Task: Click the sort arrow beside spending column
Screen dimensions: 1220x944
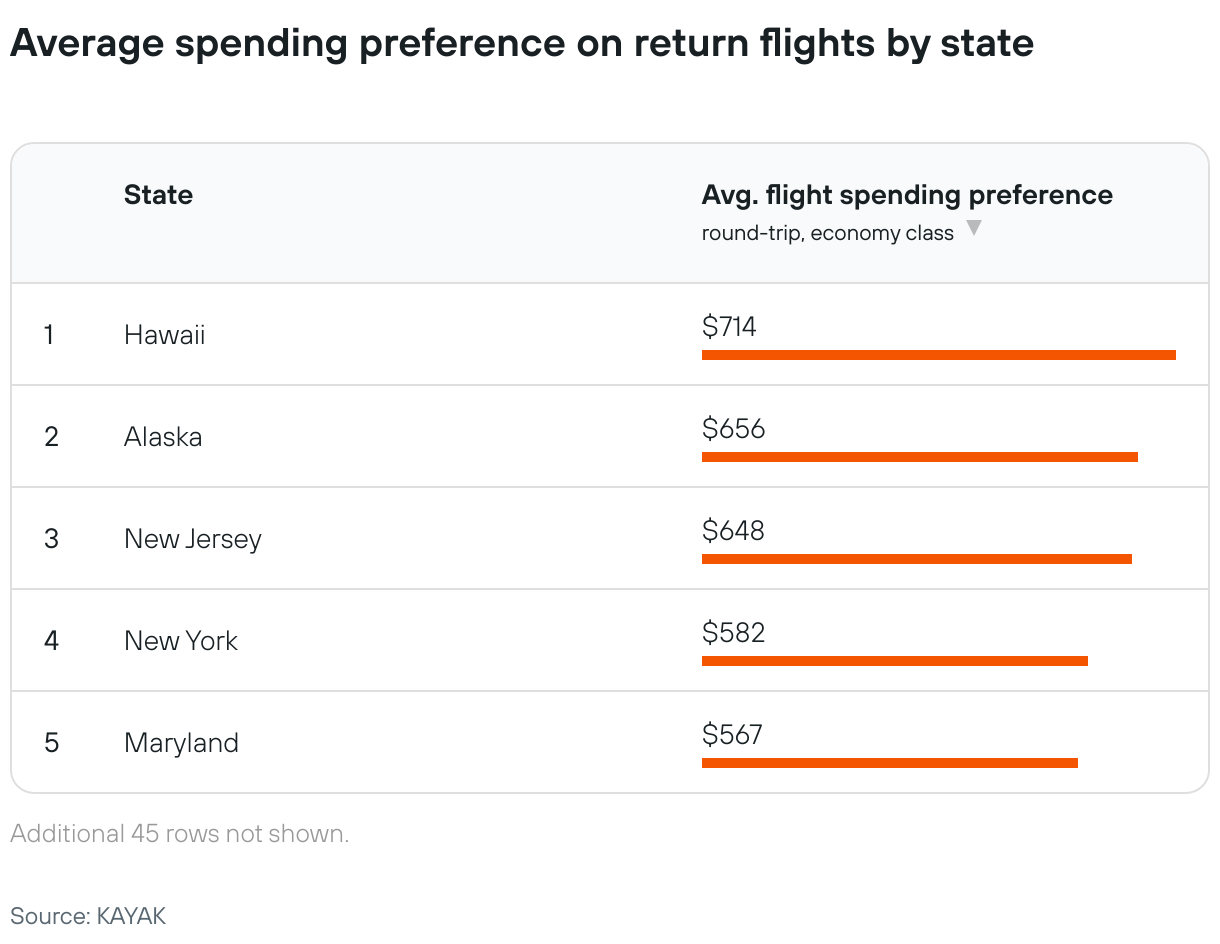Action: [973, 228]
